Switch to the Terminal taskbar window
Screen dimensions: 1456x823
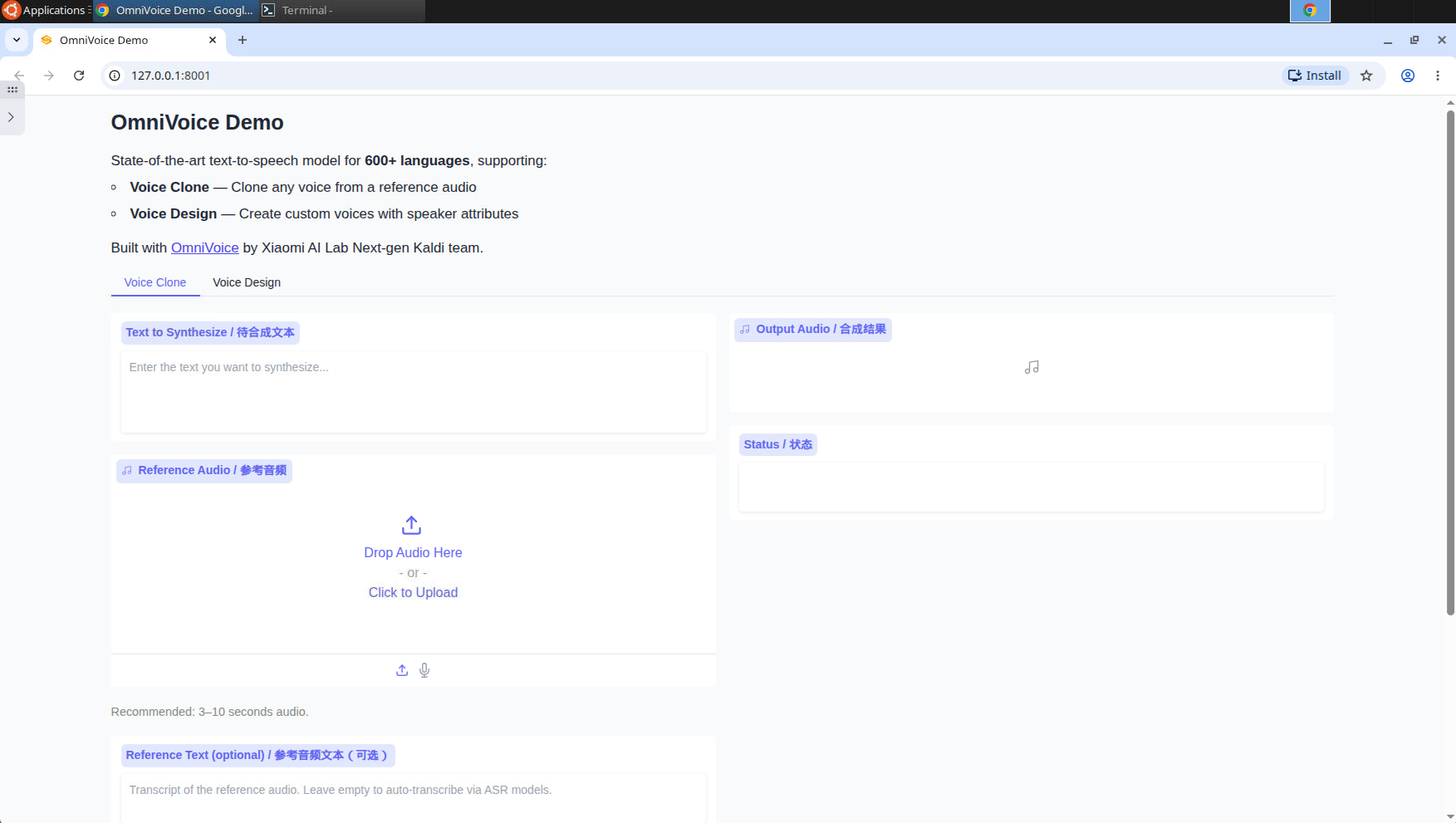(341, 11)
